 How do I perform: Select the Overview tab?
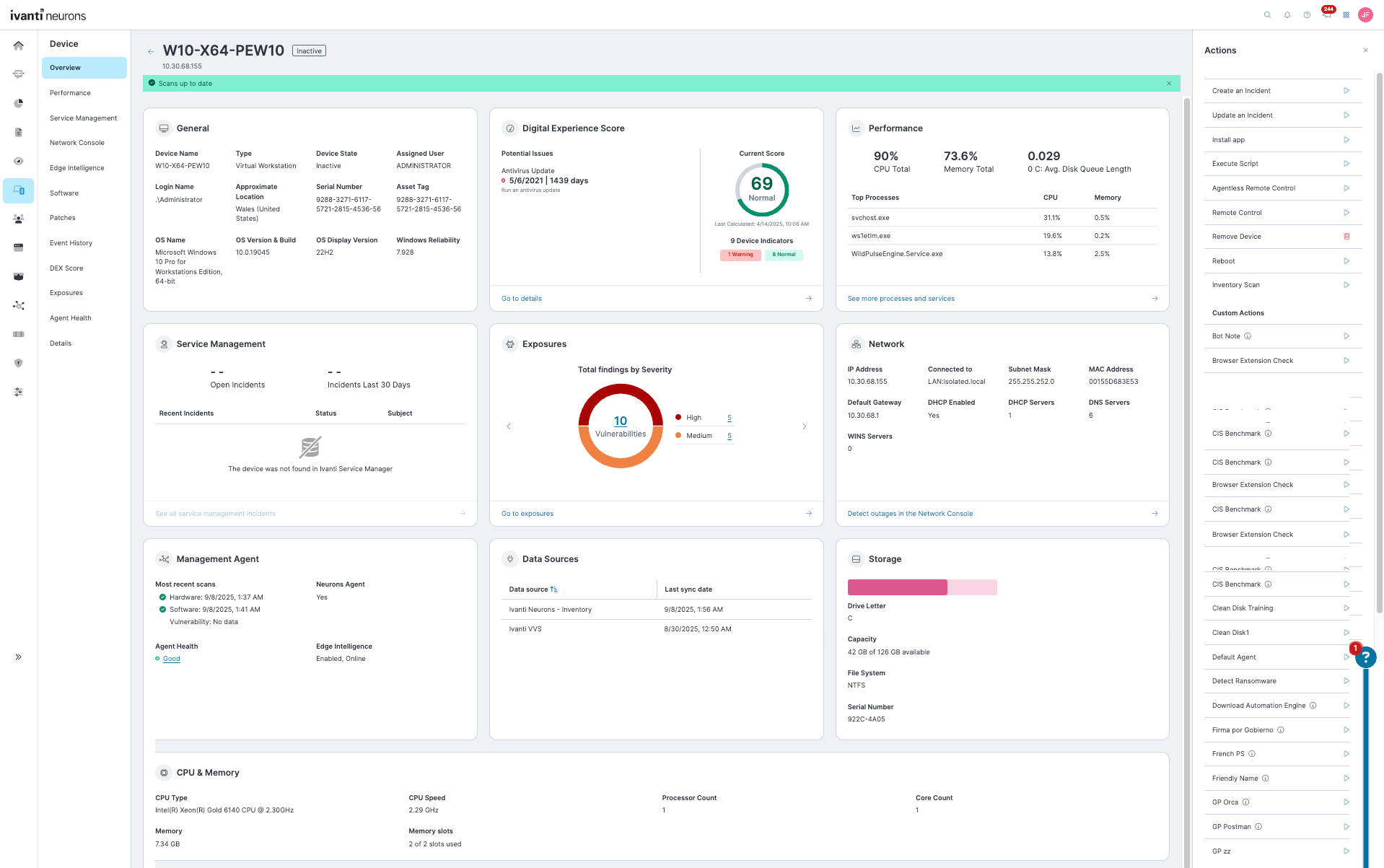84,68
